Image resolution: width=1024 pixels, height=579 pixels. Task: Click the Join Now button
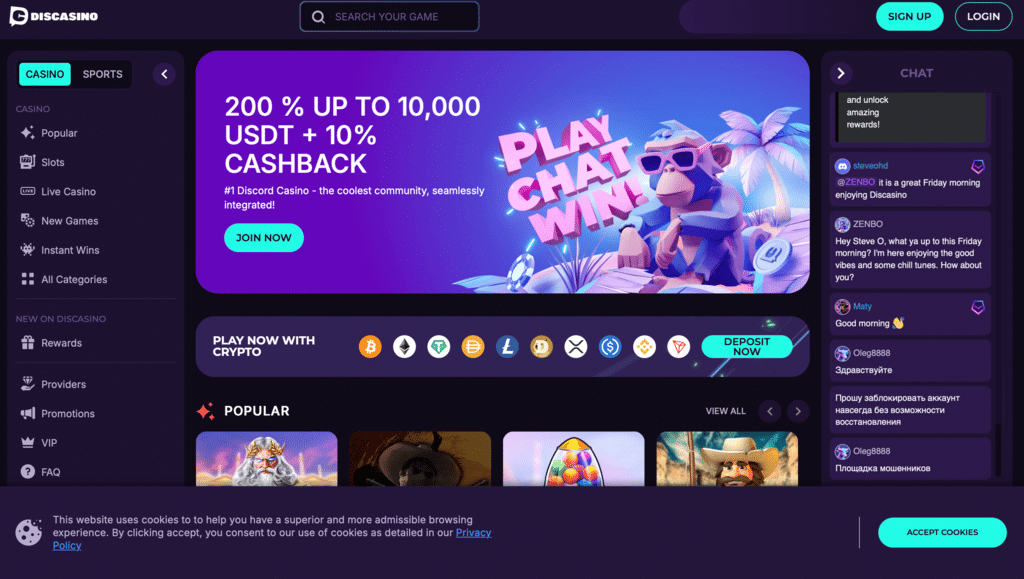coord(264,238)
